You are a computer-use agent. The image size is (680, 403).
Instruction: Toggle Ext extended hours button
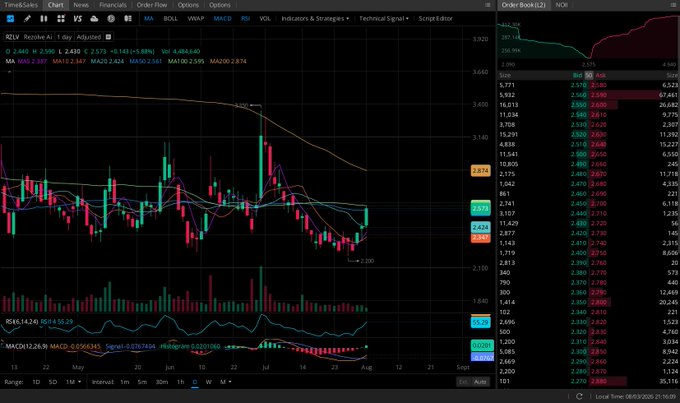(464, 382)
